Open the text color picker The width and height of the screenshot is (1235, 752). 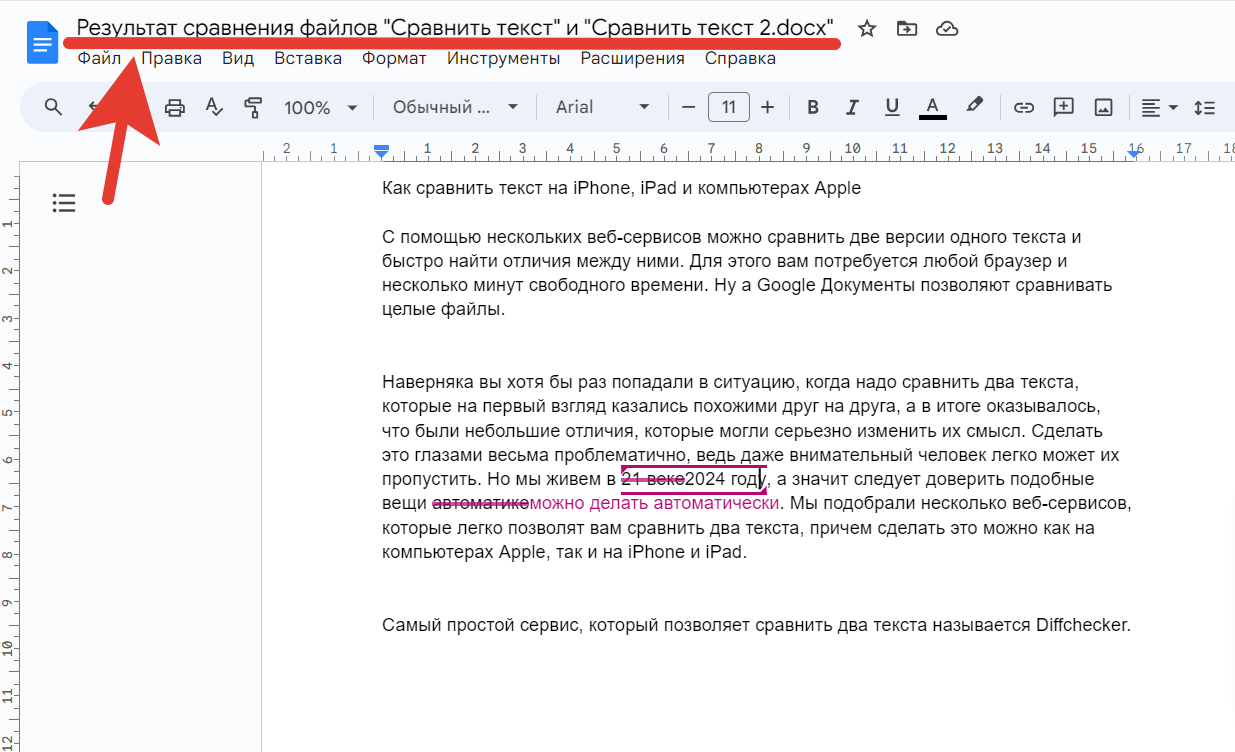pos(932,107)
